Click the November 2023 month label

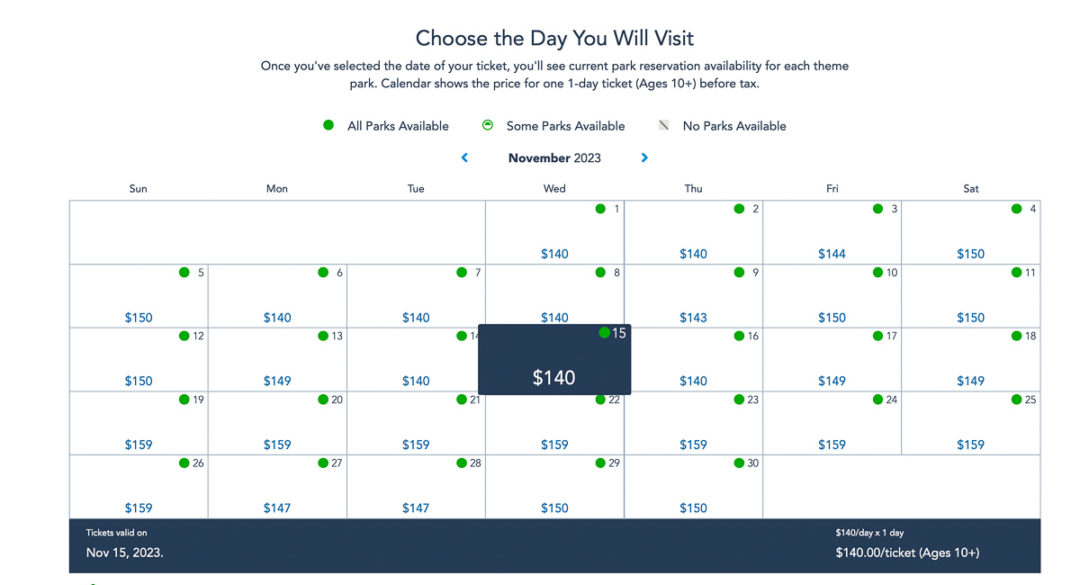click(554, 158)
